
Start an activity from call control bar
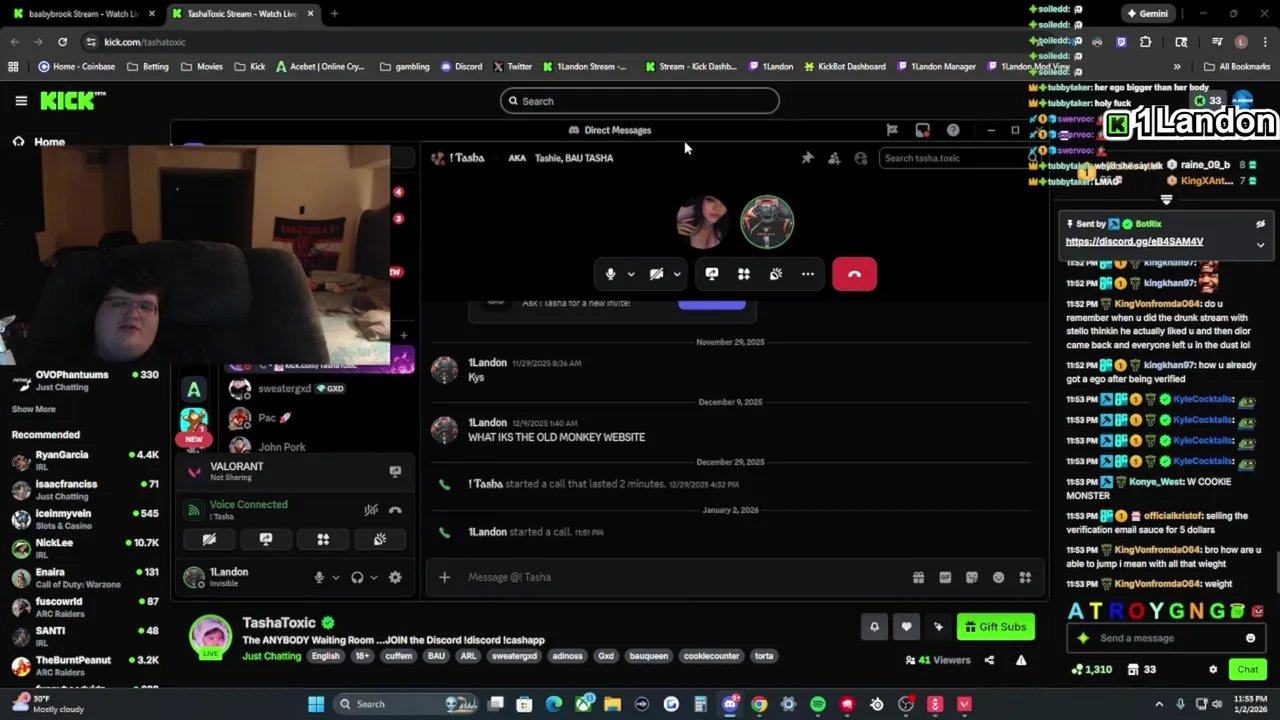[744, 274]
